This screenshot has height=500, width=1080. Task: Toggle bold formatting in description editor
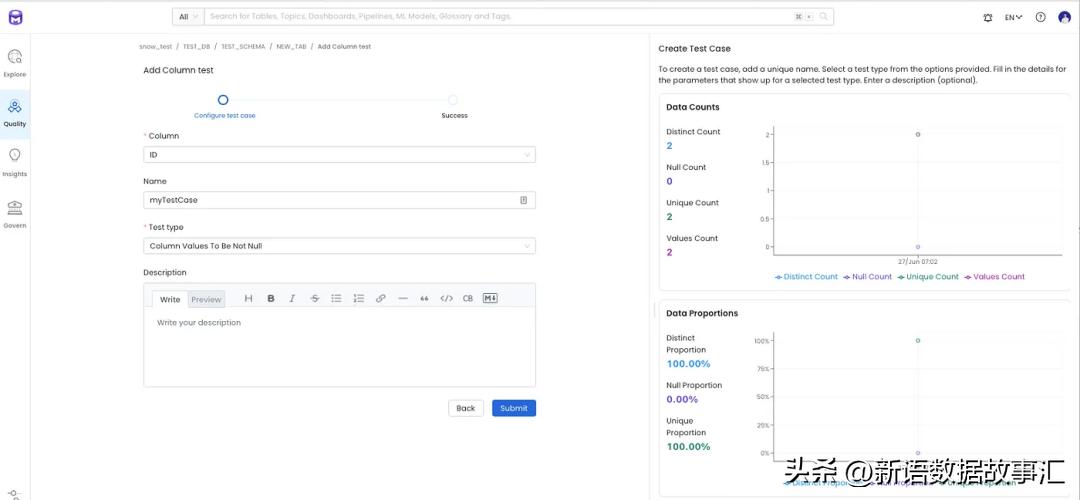click(271, 298)
